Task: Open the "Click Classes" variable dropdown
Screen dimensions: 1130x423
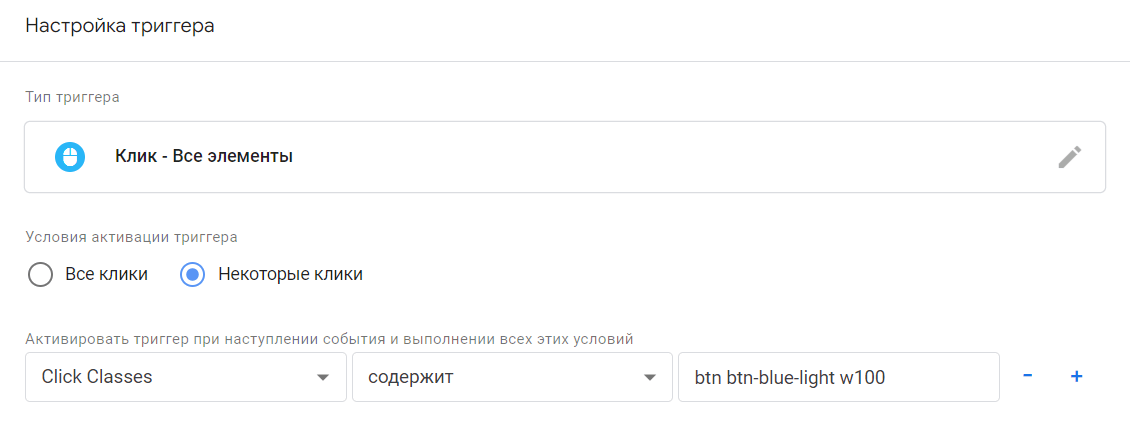Action: click(170, 377)
